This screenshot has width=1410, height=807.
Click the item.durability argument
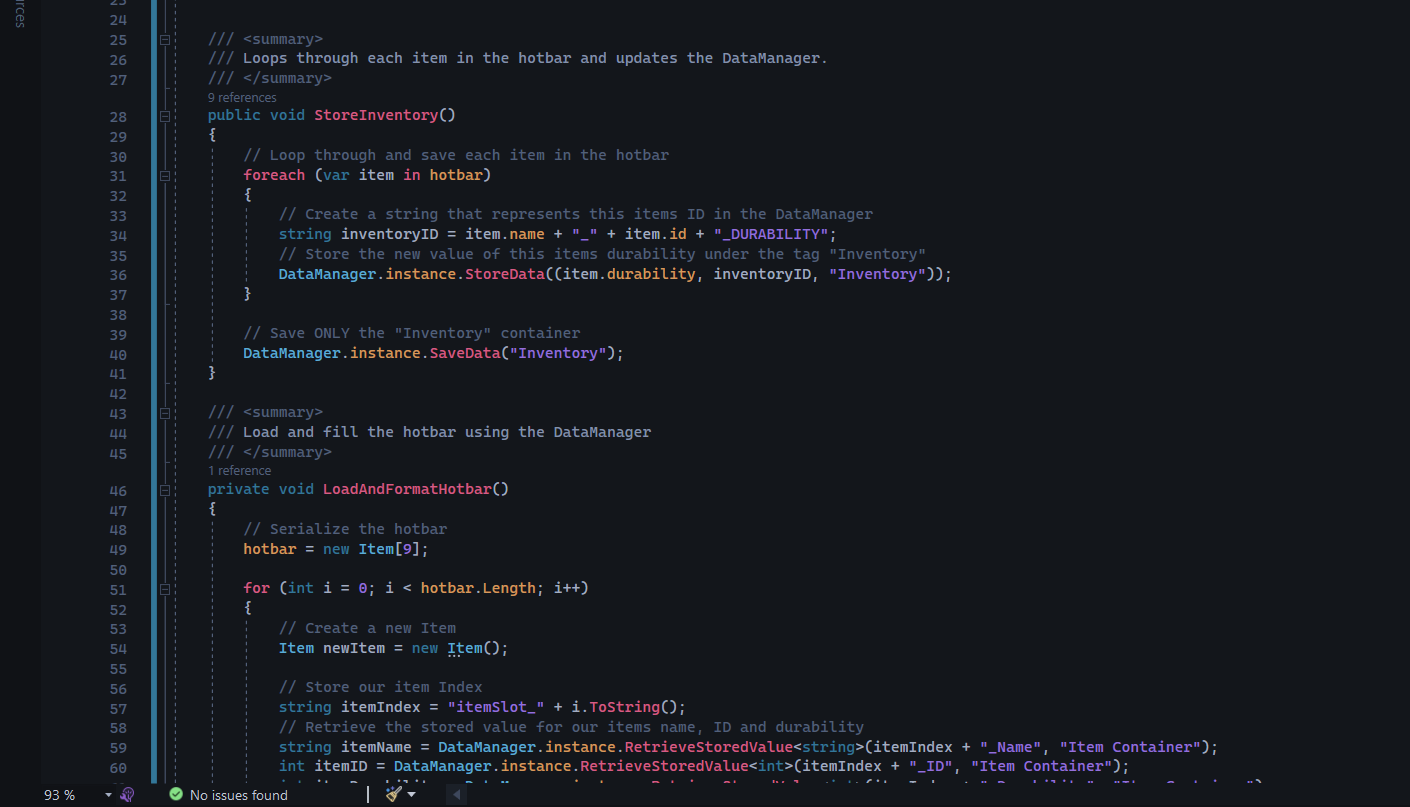tap(629, 274)
